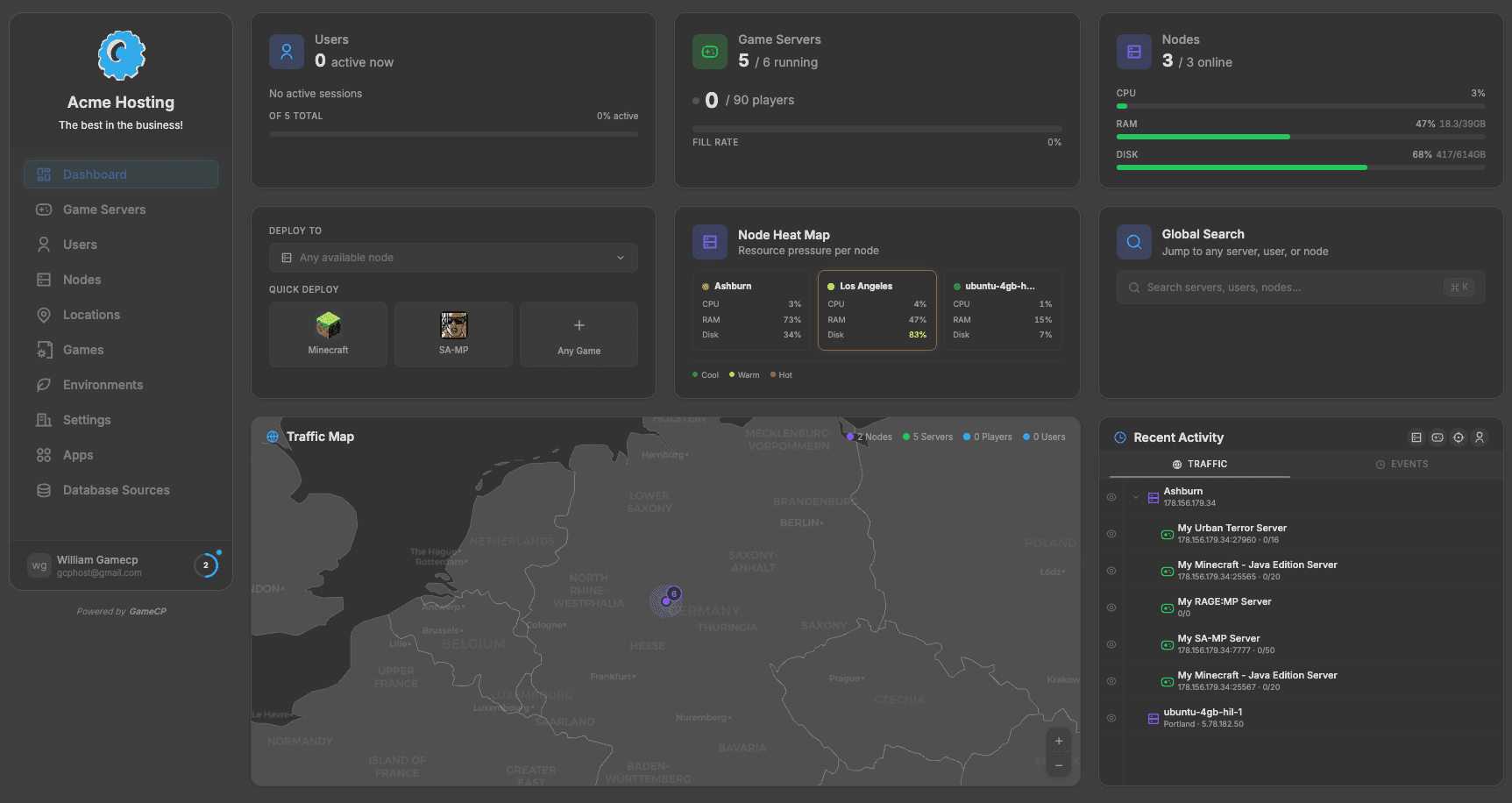Collapse the Ashburn node in Recent Activity
This screenshot has width=1512, height=803.
(1137, 497)
